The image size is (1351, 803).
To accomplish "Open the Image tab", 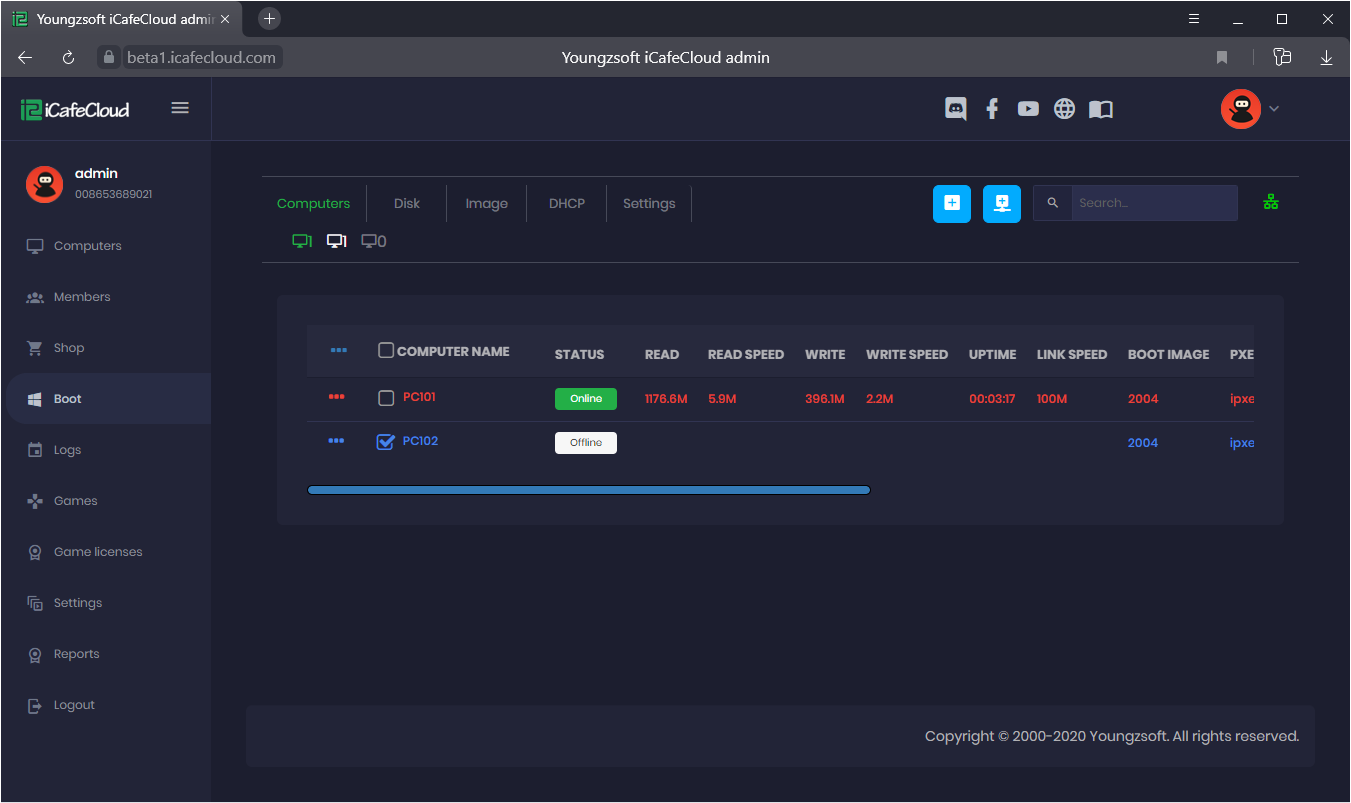I will tap(486, 203).
